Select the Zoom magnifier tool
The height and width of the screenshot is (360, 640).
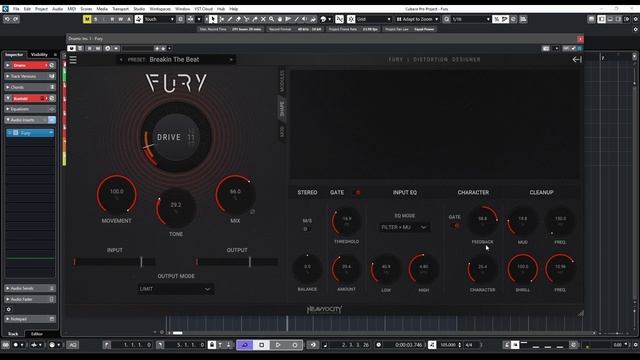[x=271, y=19]
